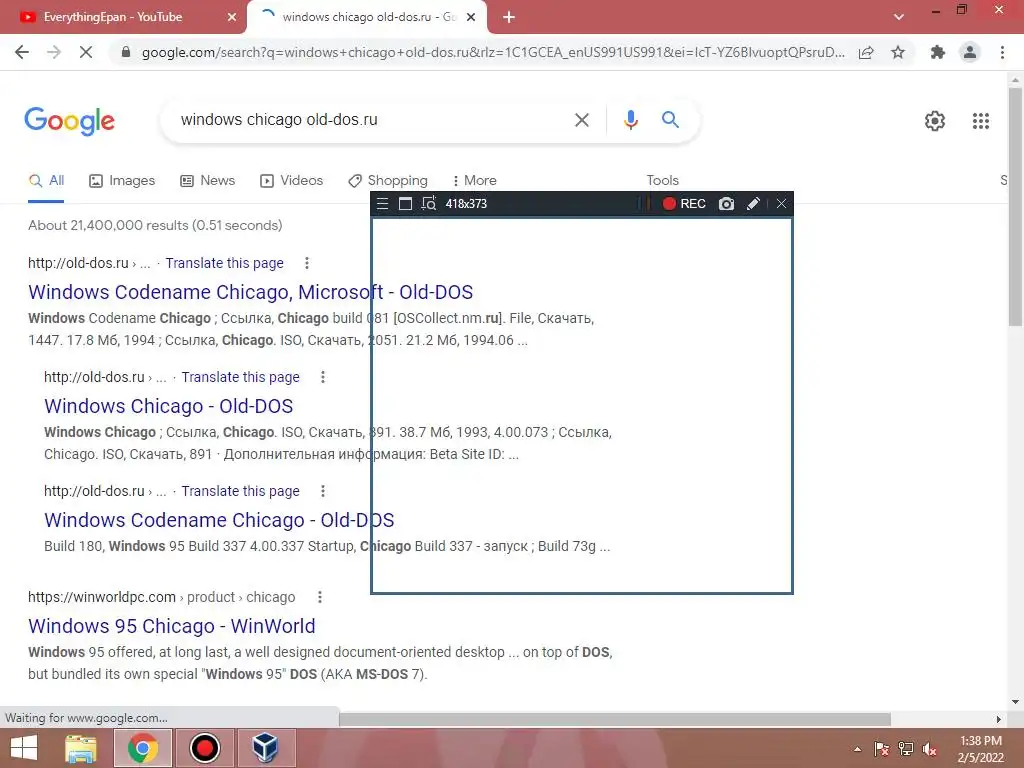Click the muted volume tray icon
Screen dimensions: 1024x768
point(929,749)
